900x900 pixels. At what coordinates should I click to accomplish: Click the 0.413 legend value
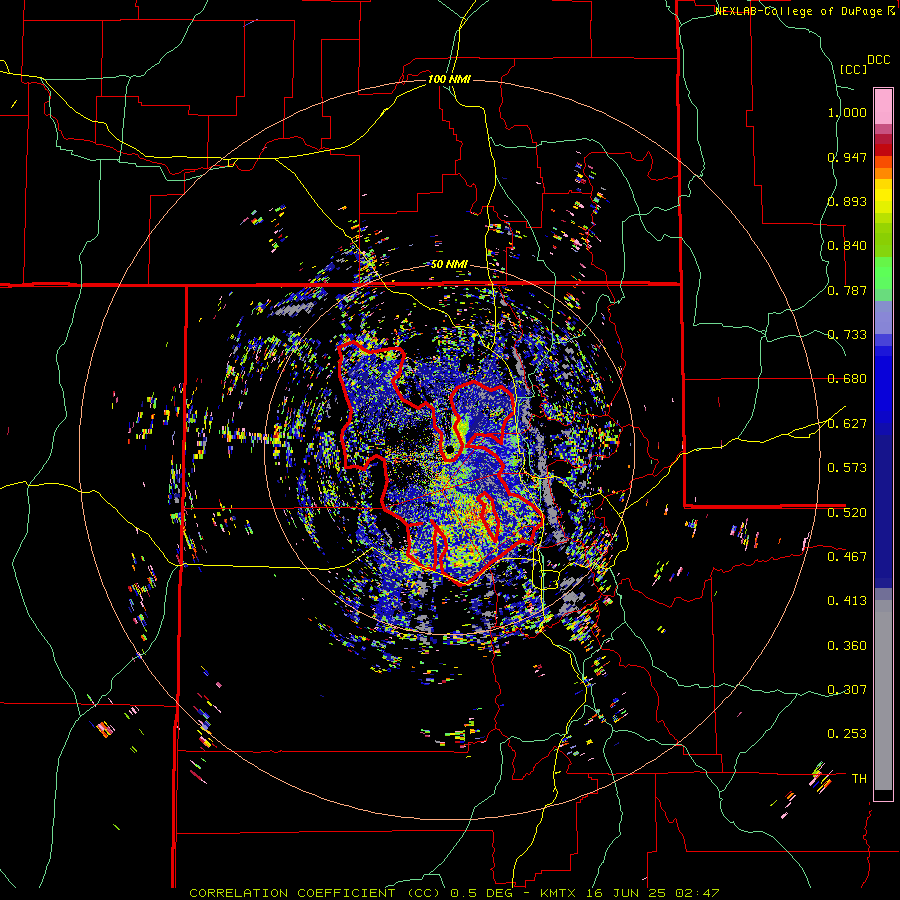847,601
